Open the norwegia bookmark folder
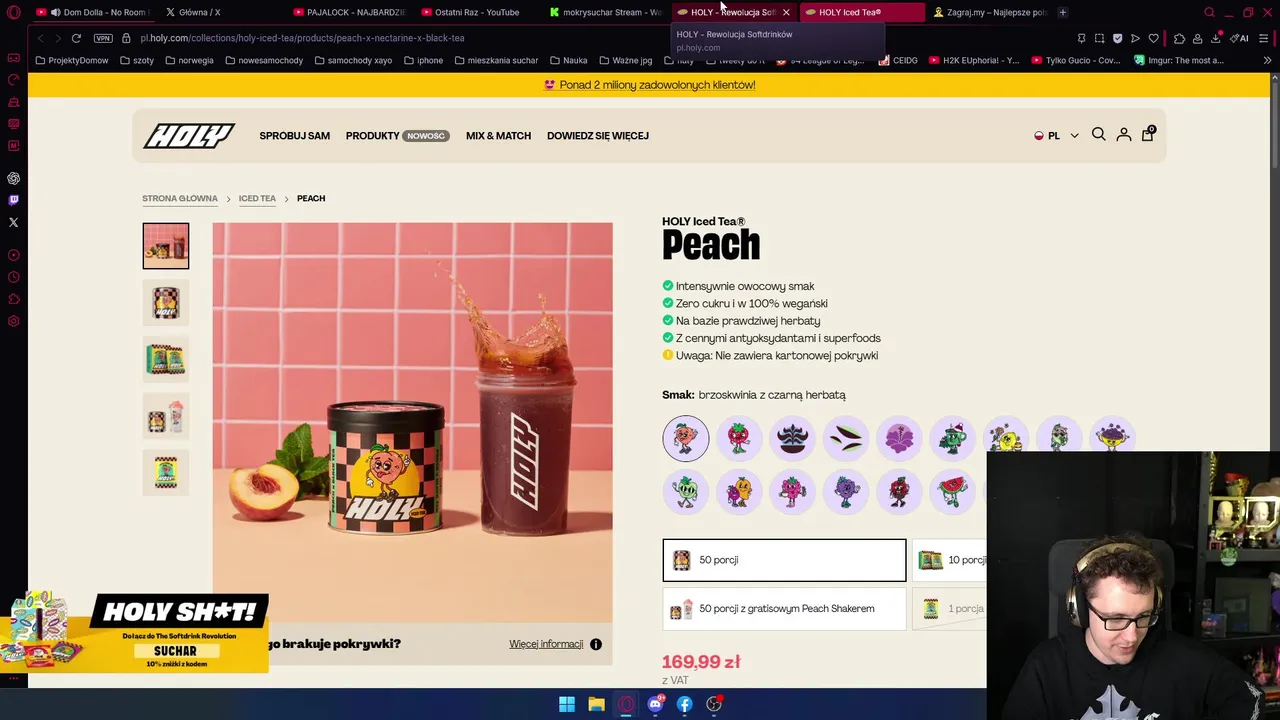The height and width of the screenshot is (720, 1280). tap(189, 60)
